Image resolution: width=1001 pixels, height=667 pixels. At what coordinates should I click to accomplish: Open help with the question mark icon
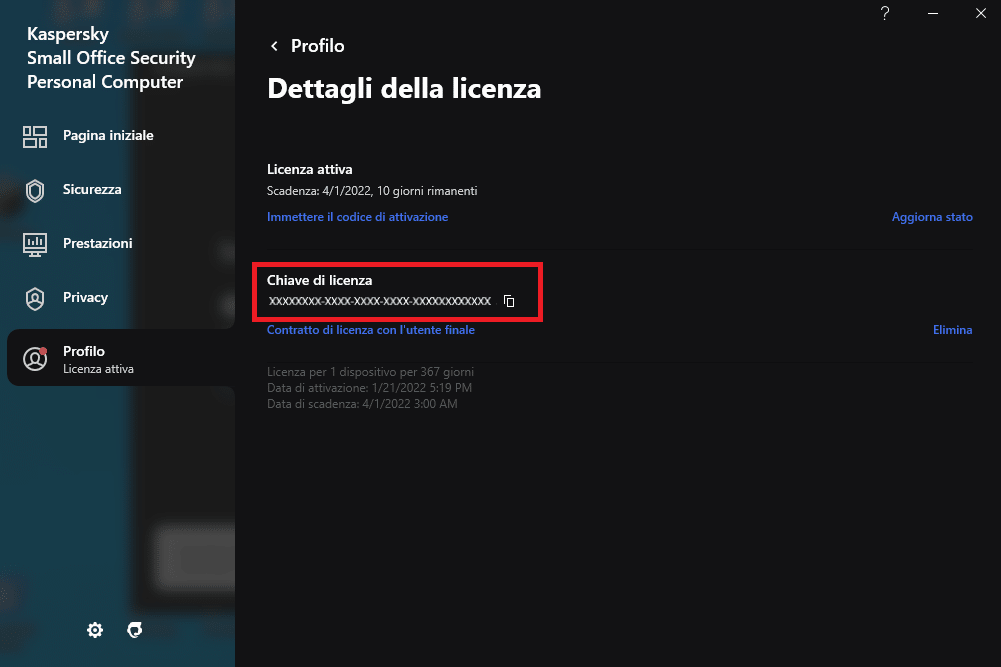pyautogui.click(x=884, y=14)
